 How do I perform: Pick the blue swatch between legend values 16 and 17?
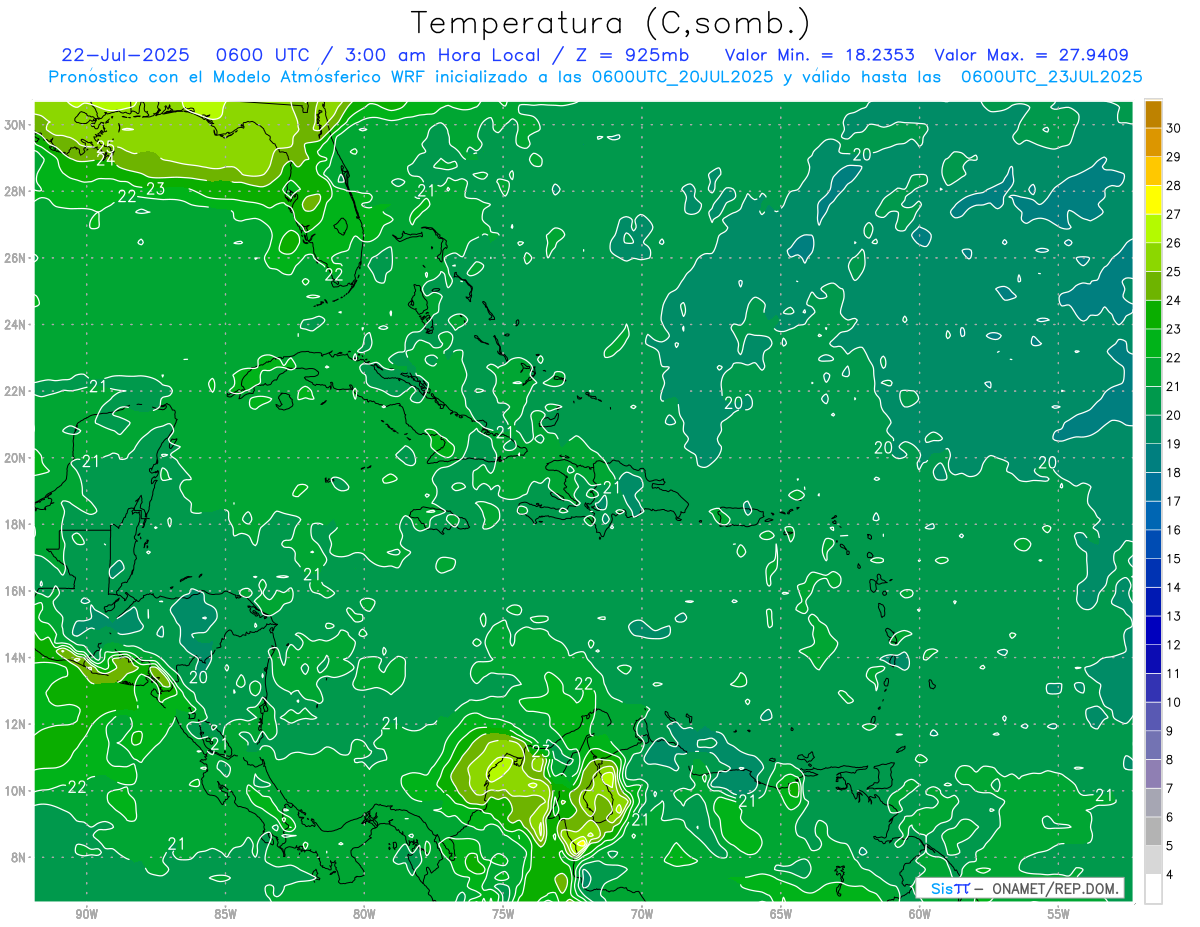tap(1154, 516)
